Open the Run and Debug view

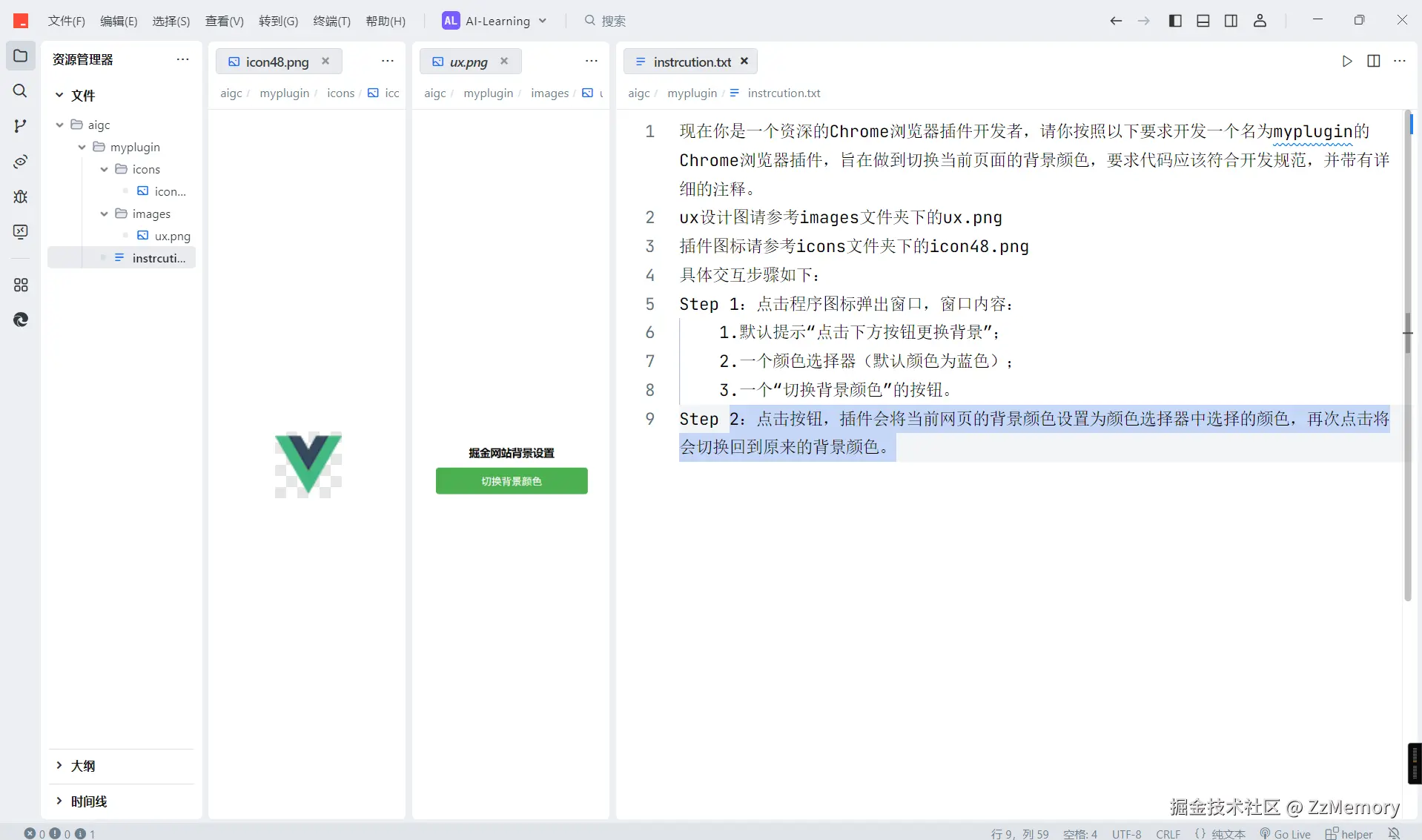20,196
